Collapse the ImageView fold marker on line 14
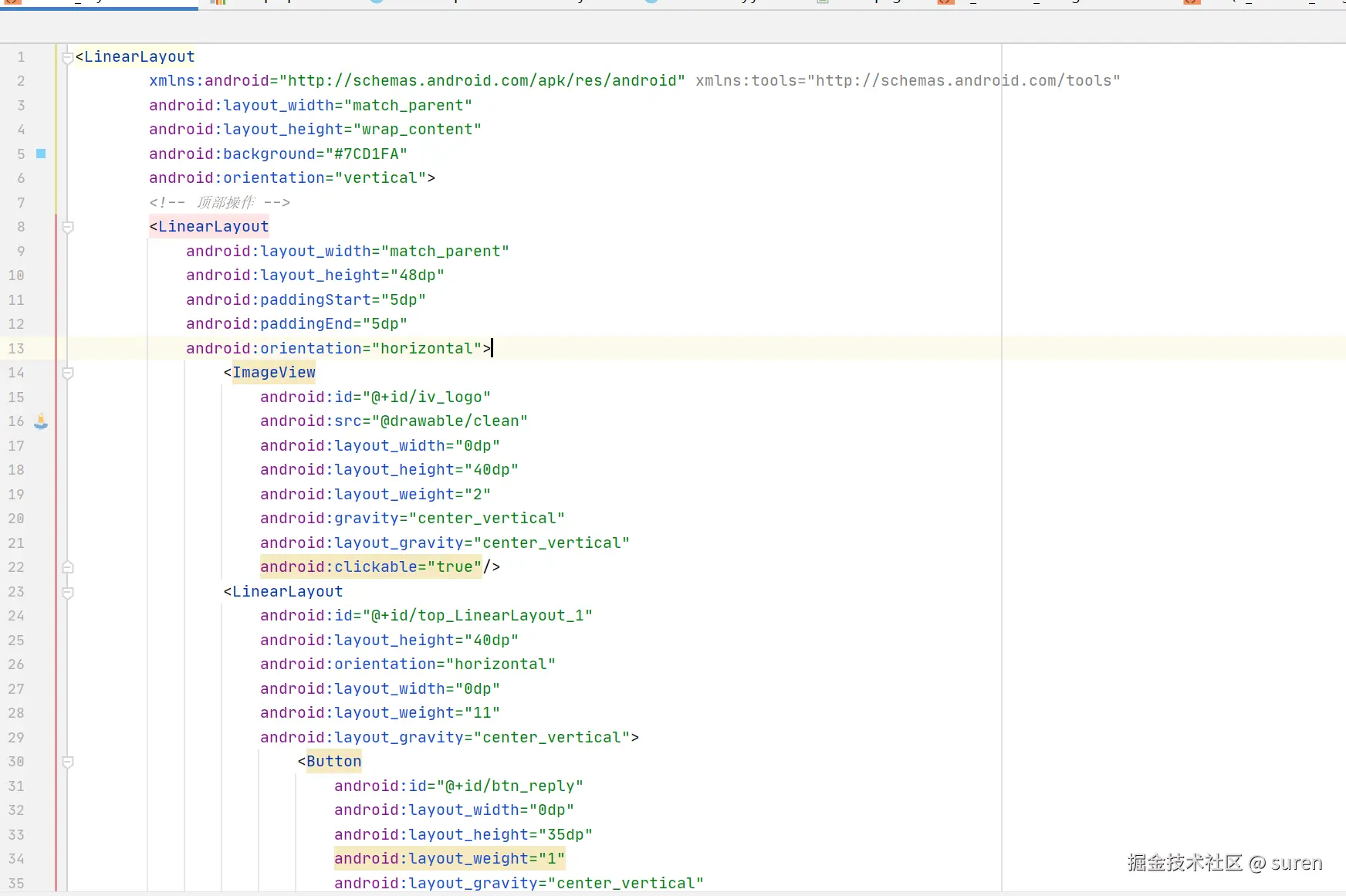The width and height of the screenshot is (1346, 896). click(x=68, y=374)
